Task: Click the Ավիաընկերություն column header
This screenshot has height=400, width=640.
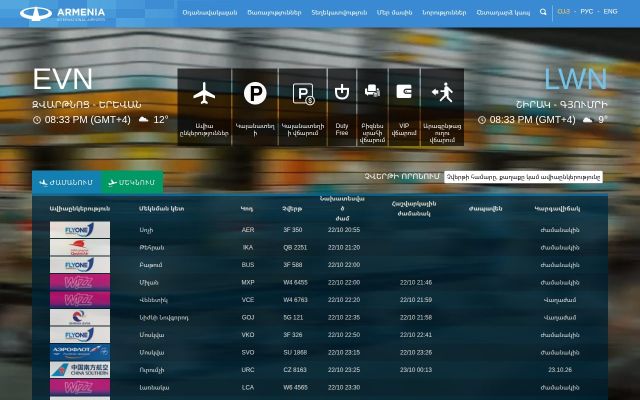Action: (80, 209)
